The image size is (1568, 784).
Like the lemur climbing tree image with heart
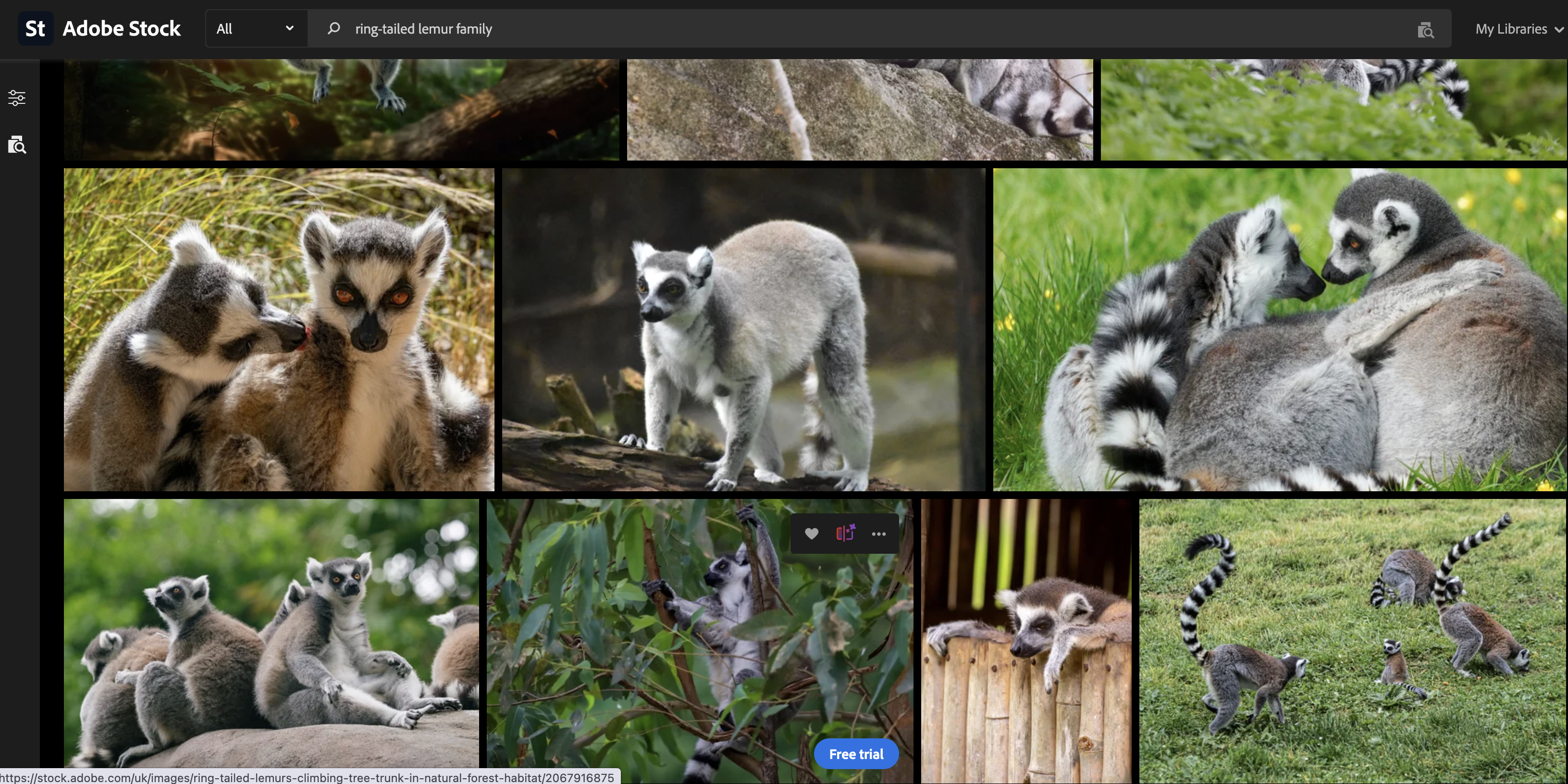pos(812,533)
